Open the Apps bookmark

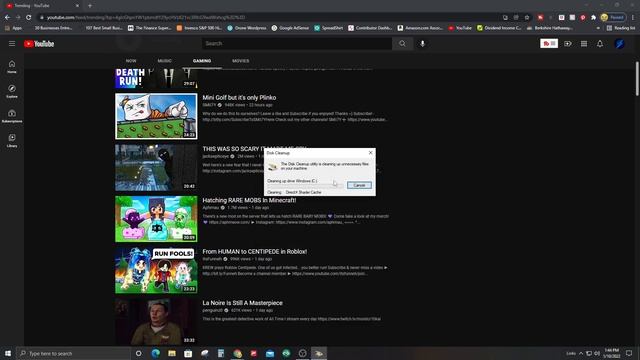coord(13,28)
